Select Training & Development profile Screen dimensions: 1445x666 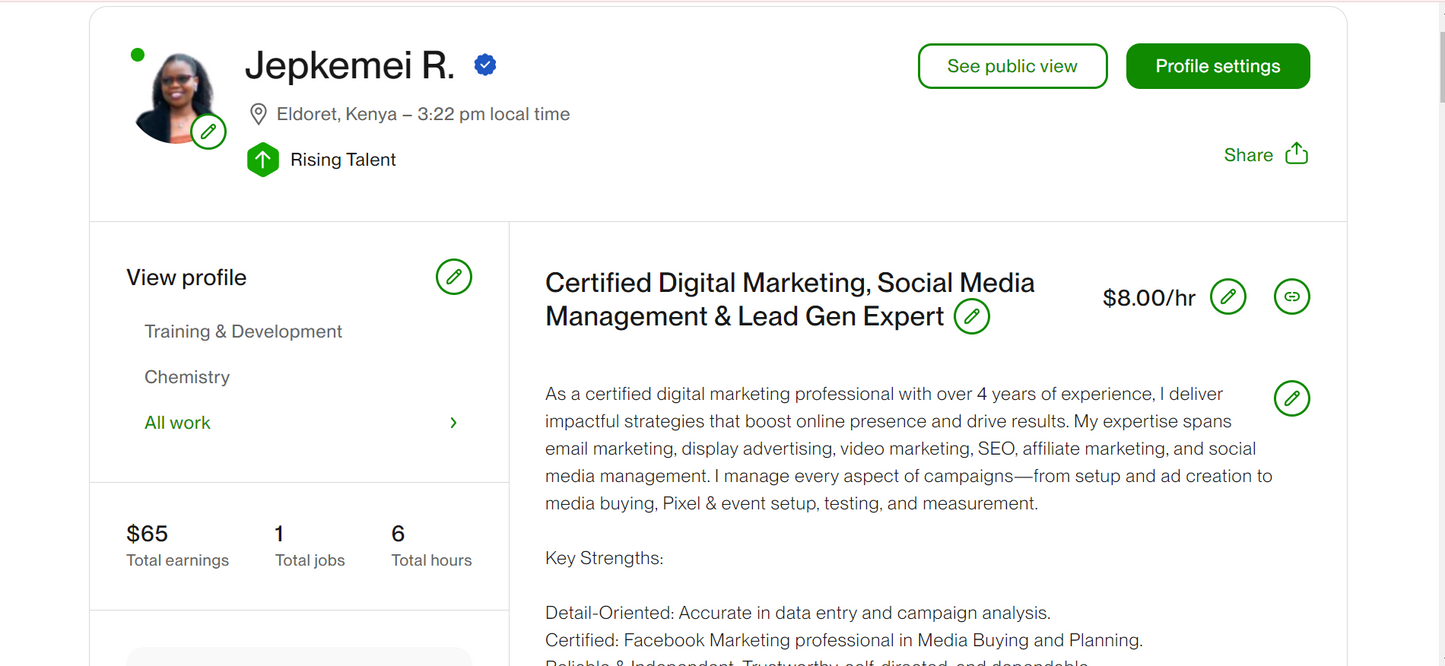point(243,332)
